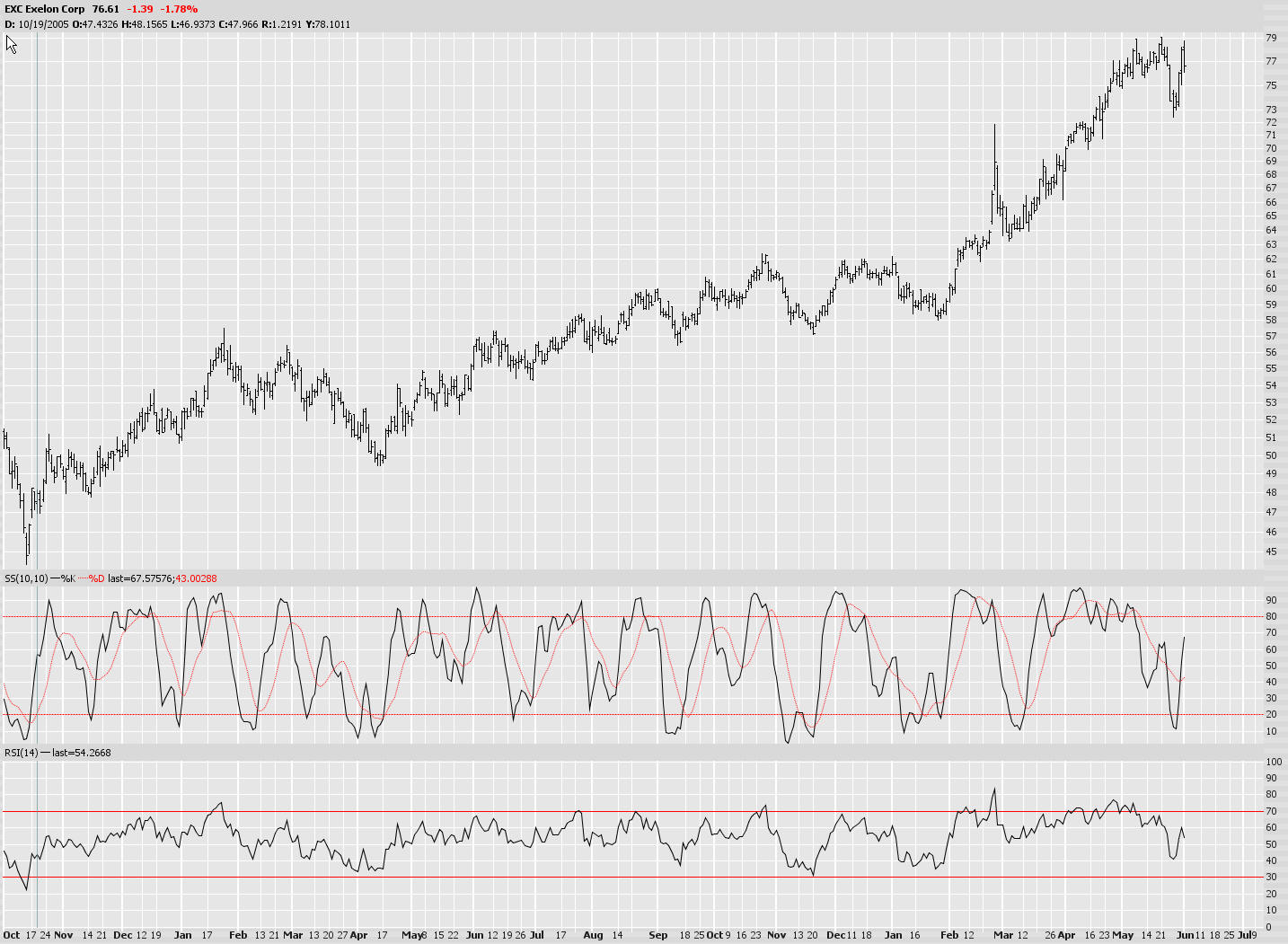Click the RSI(14) indicator label
The height and width of the screenshot is (944, 1288).
tap(22, 753)
